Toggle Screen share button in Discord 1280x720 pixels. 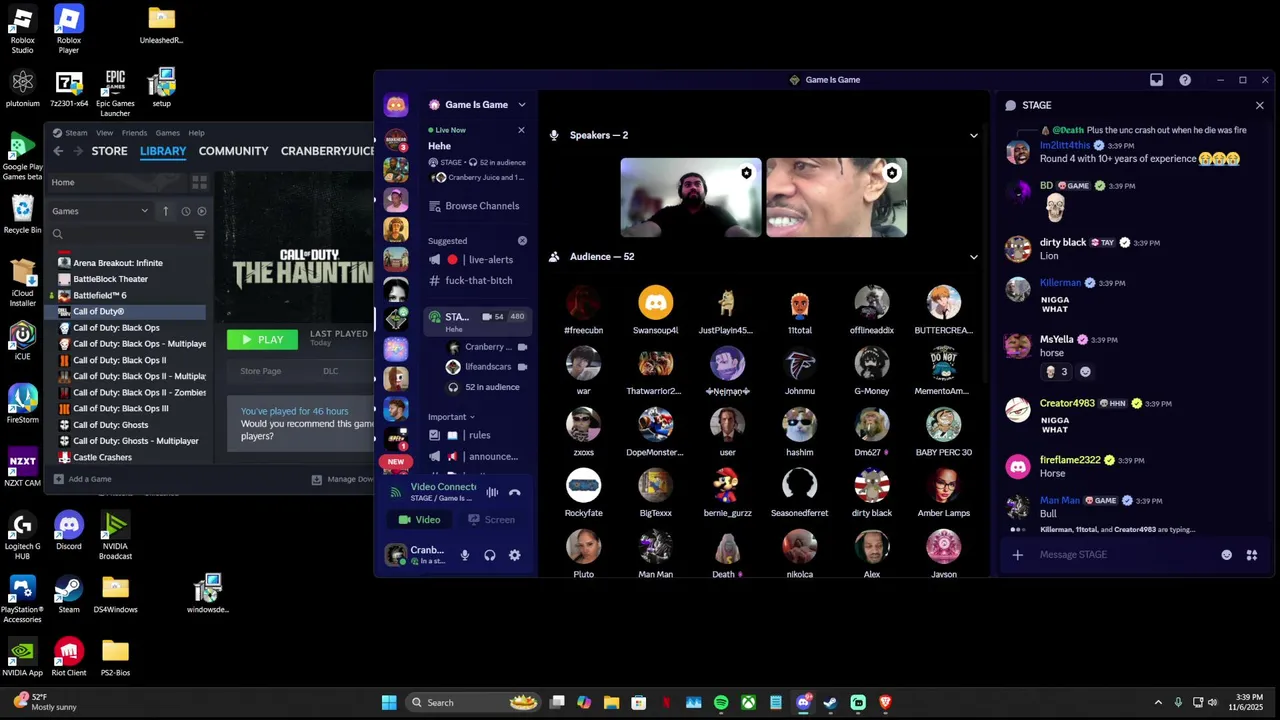(491, 520)
